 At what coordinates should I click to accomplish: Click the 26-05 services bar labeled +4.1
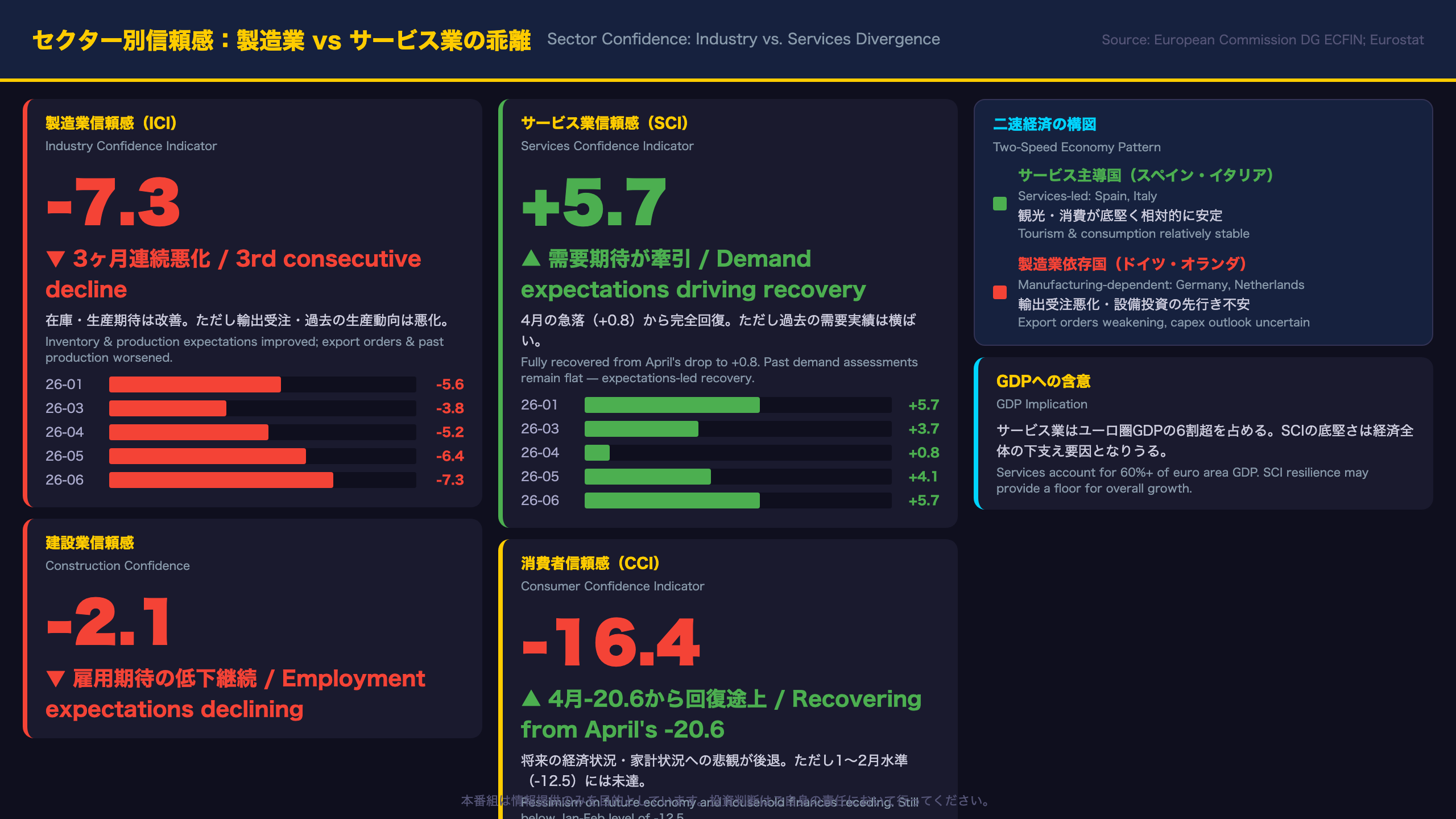pyautogui.click(x=738, y=477)
